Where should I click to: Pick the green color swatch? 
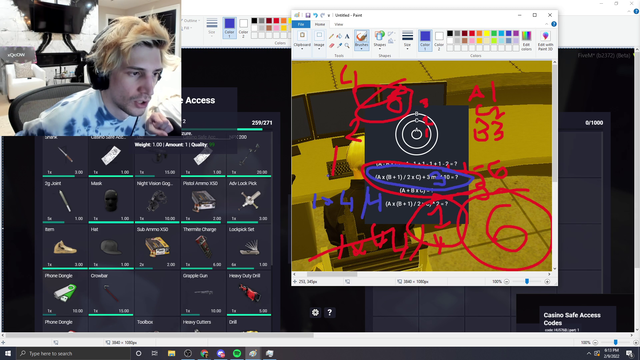[494, 33]
